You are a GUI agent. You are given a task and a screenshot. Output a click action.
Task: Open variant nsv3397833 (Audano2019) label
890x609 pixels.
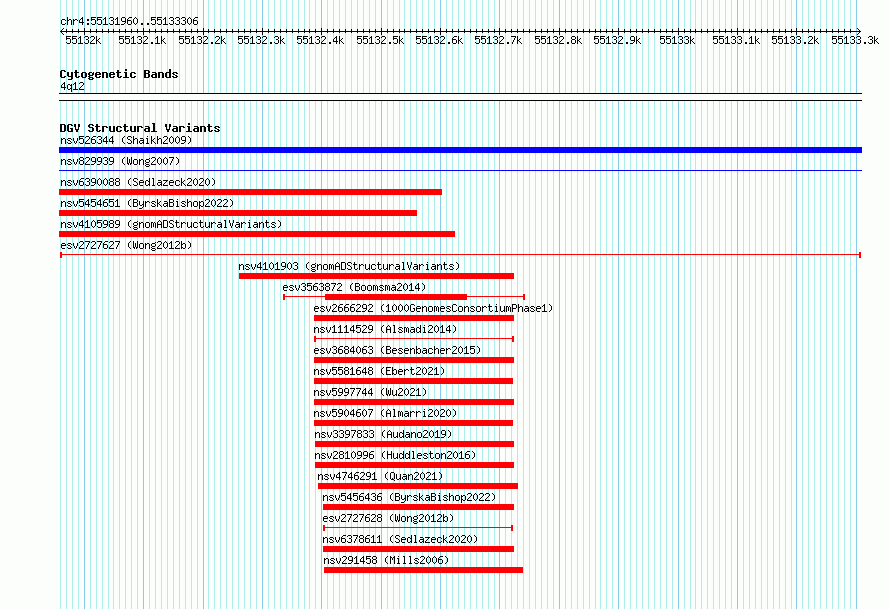point(383,434)
